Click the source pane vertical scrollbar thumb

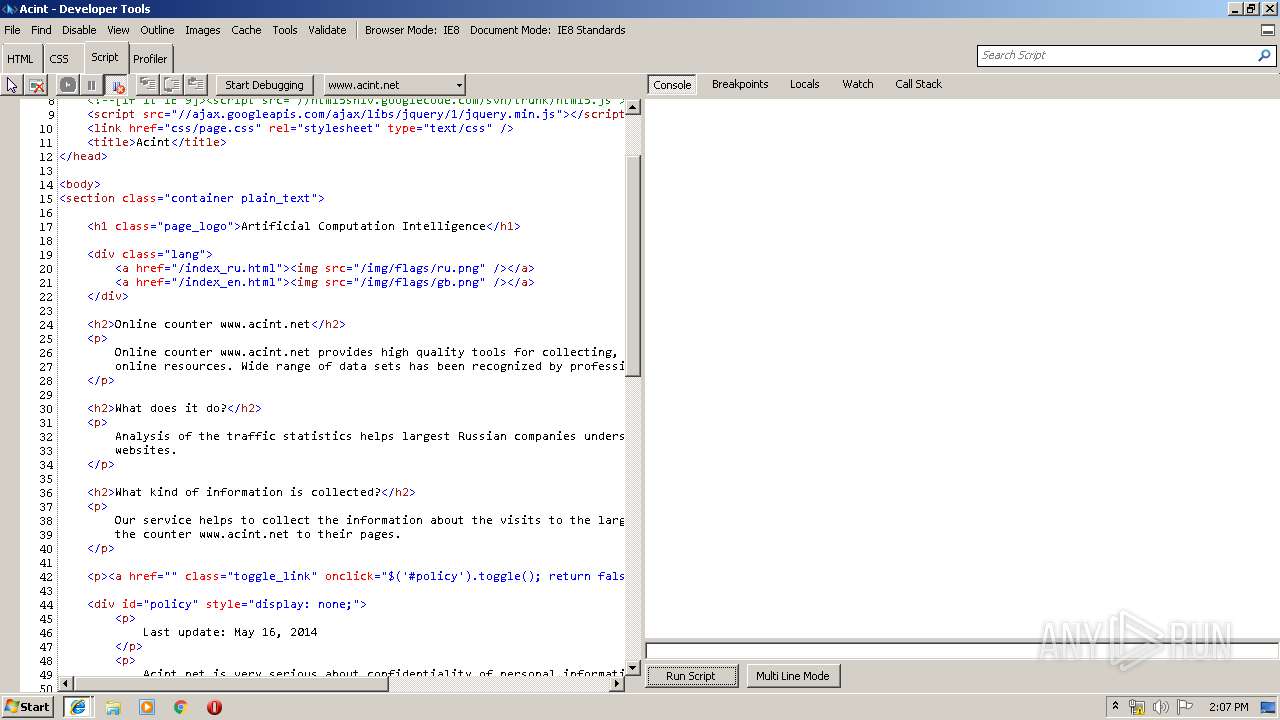632,265
